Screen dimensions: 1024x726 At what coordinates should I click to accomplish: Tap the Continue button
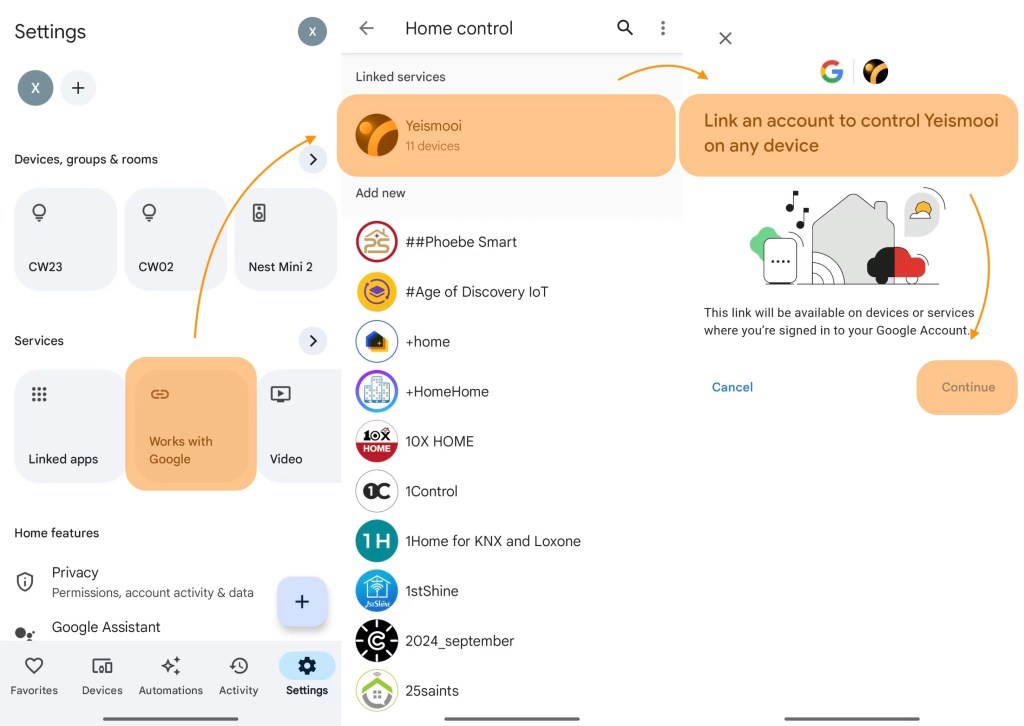[x=967, y=387]
